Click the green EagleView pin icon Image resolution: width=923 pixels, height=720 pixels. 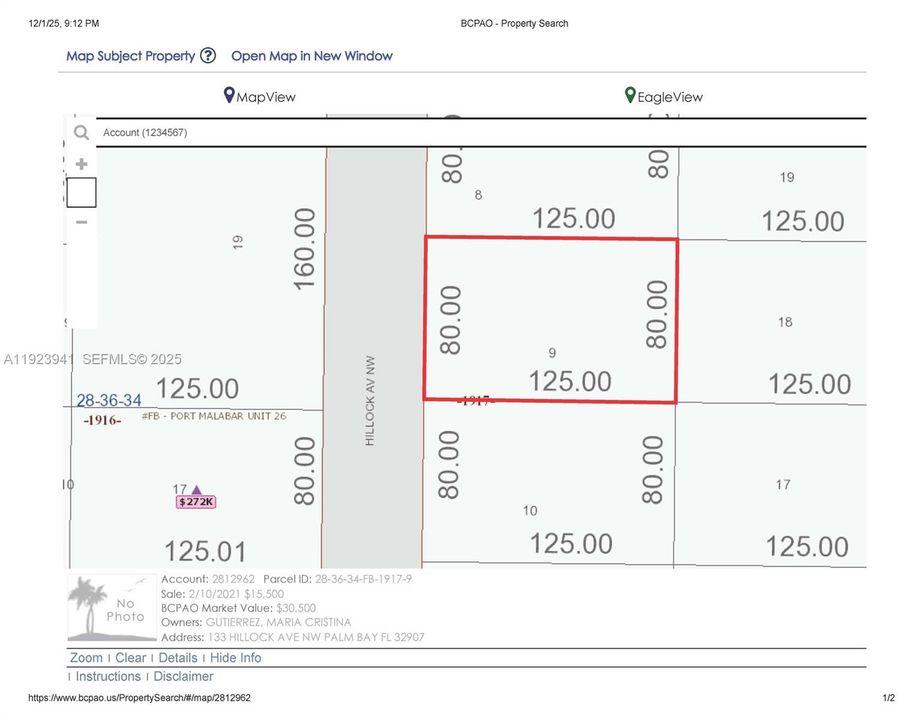[629, 95]
